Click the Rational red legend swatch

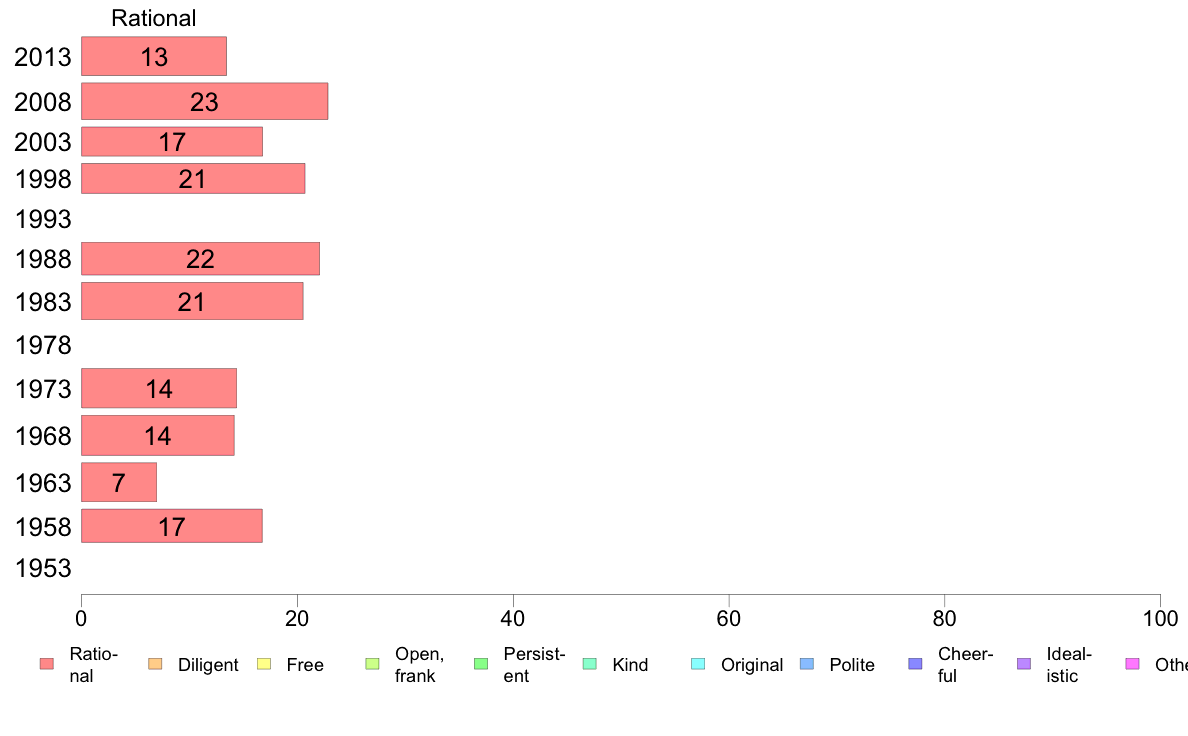47,664
